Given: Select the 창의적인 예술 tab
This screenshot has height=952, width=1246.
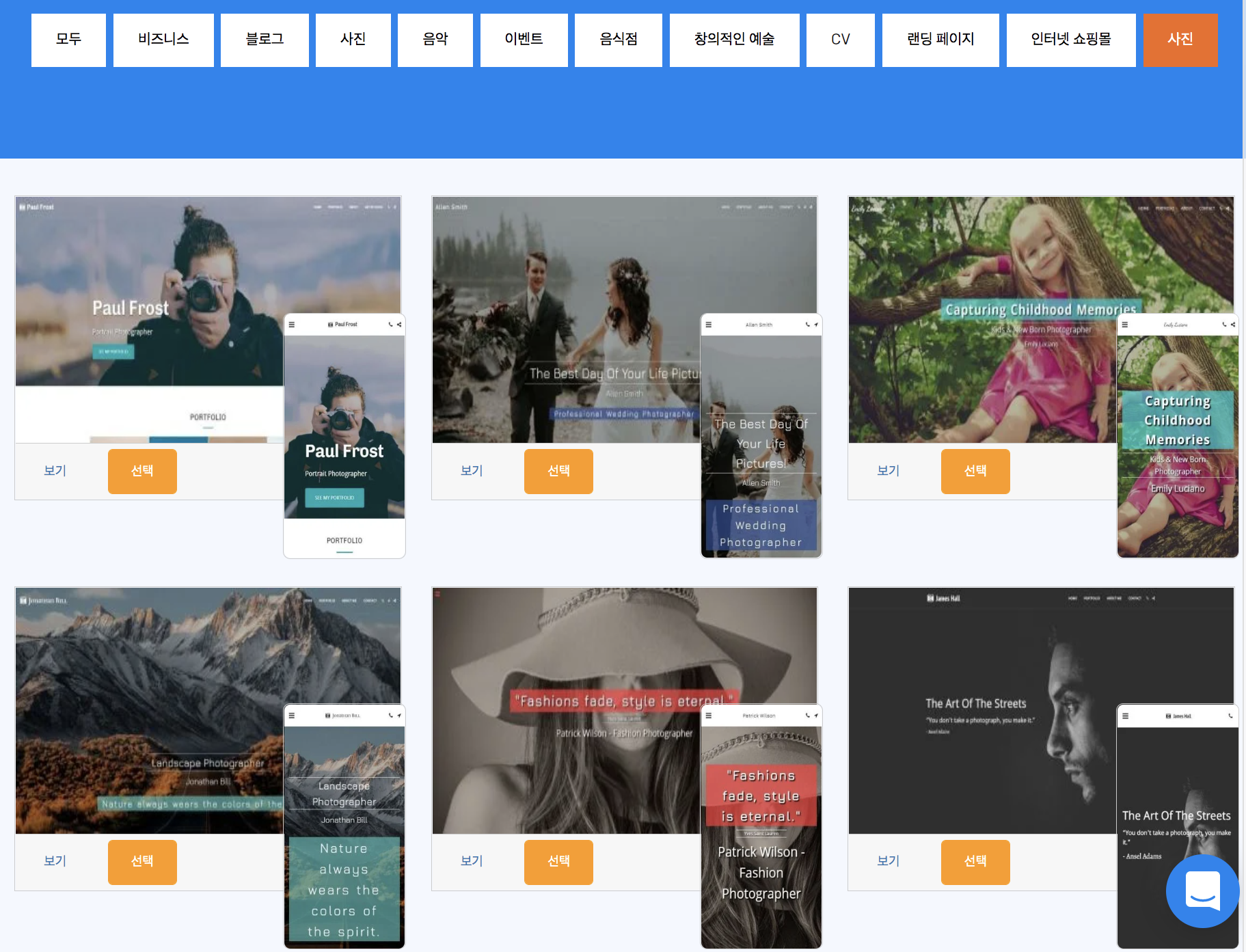Looking at the screenshot, I should coord(734,40).
